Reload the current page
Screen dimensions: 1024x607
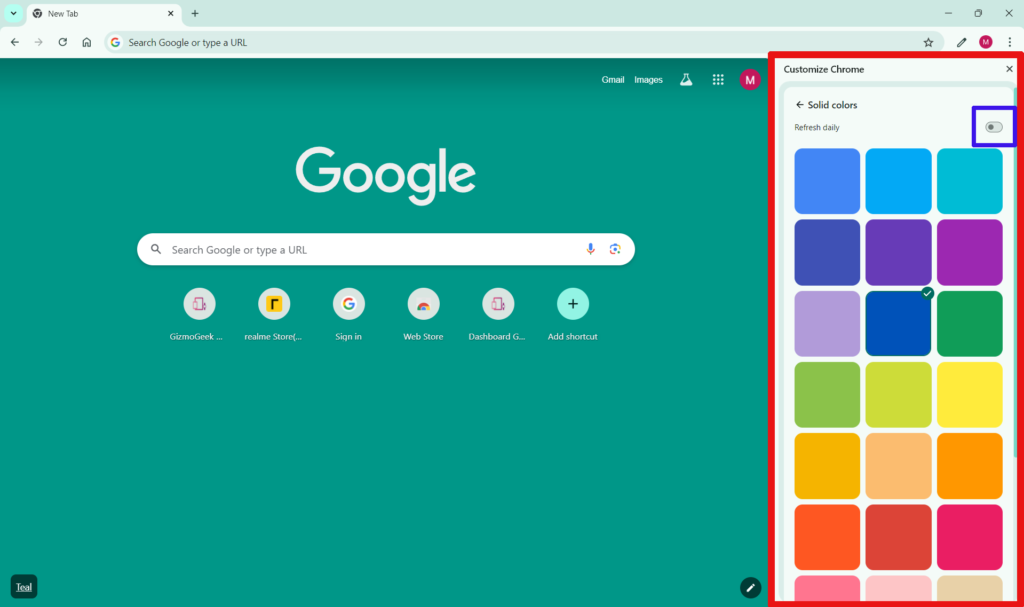tap(63, 42)
